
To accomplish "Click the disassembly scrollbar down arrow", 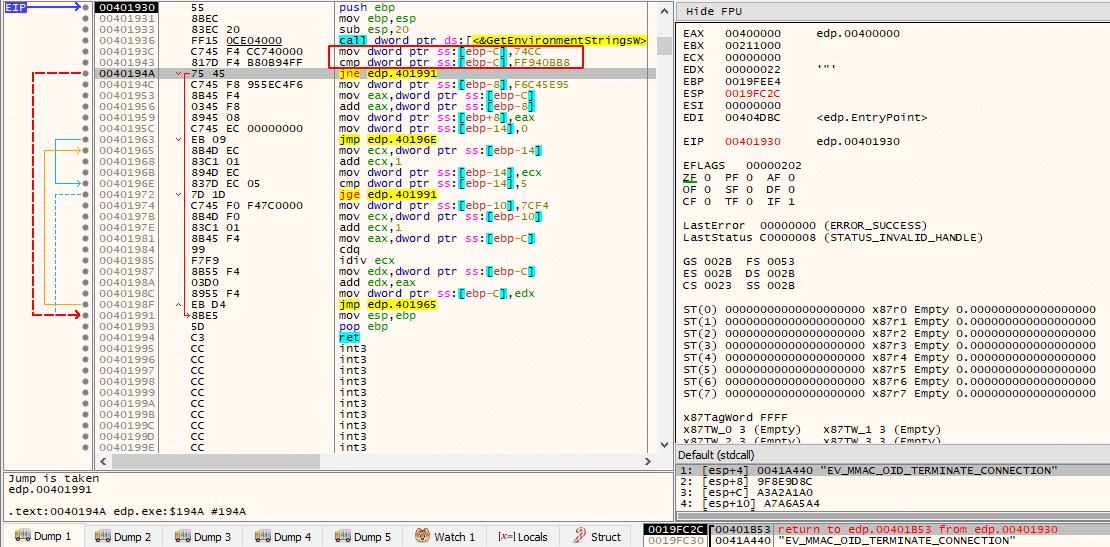I will click(663, 444).
